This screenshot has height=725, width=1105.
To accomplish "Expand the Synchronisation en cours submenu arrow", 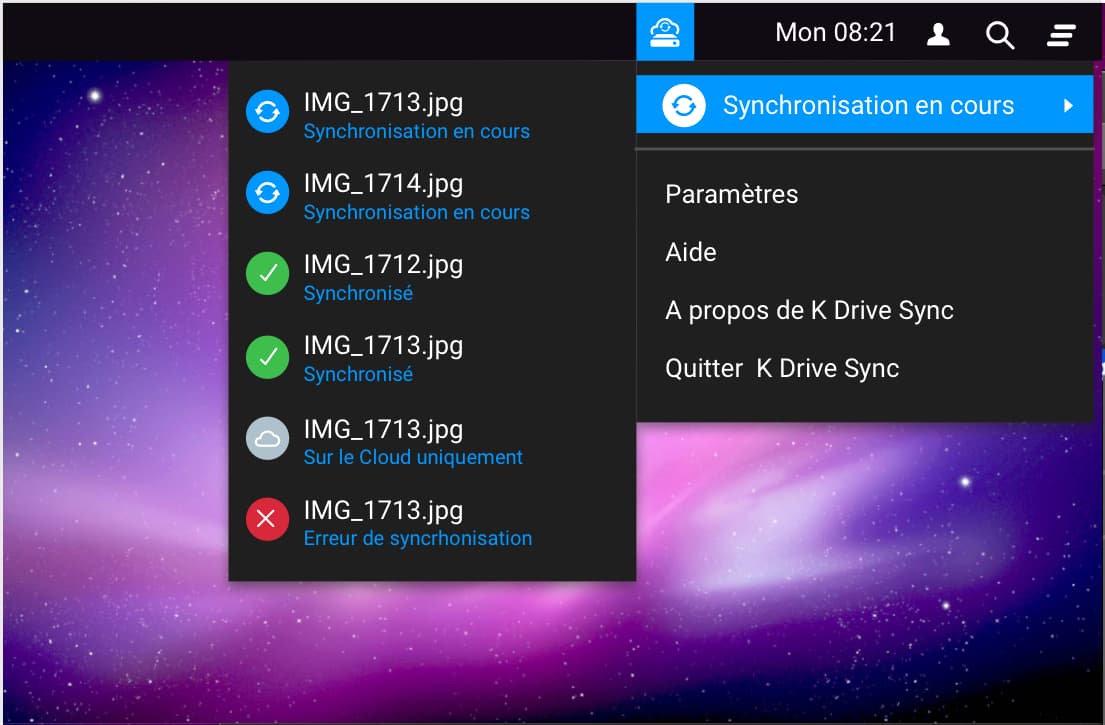I will [x=1068, y=106].
